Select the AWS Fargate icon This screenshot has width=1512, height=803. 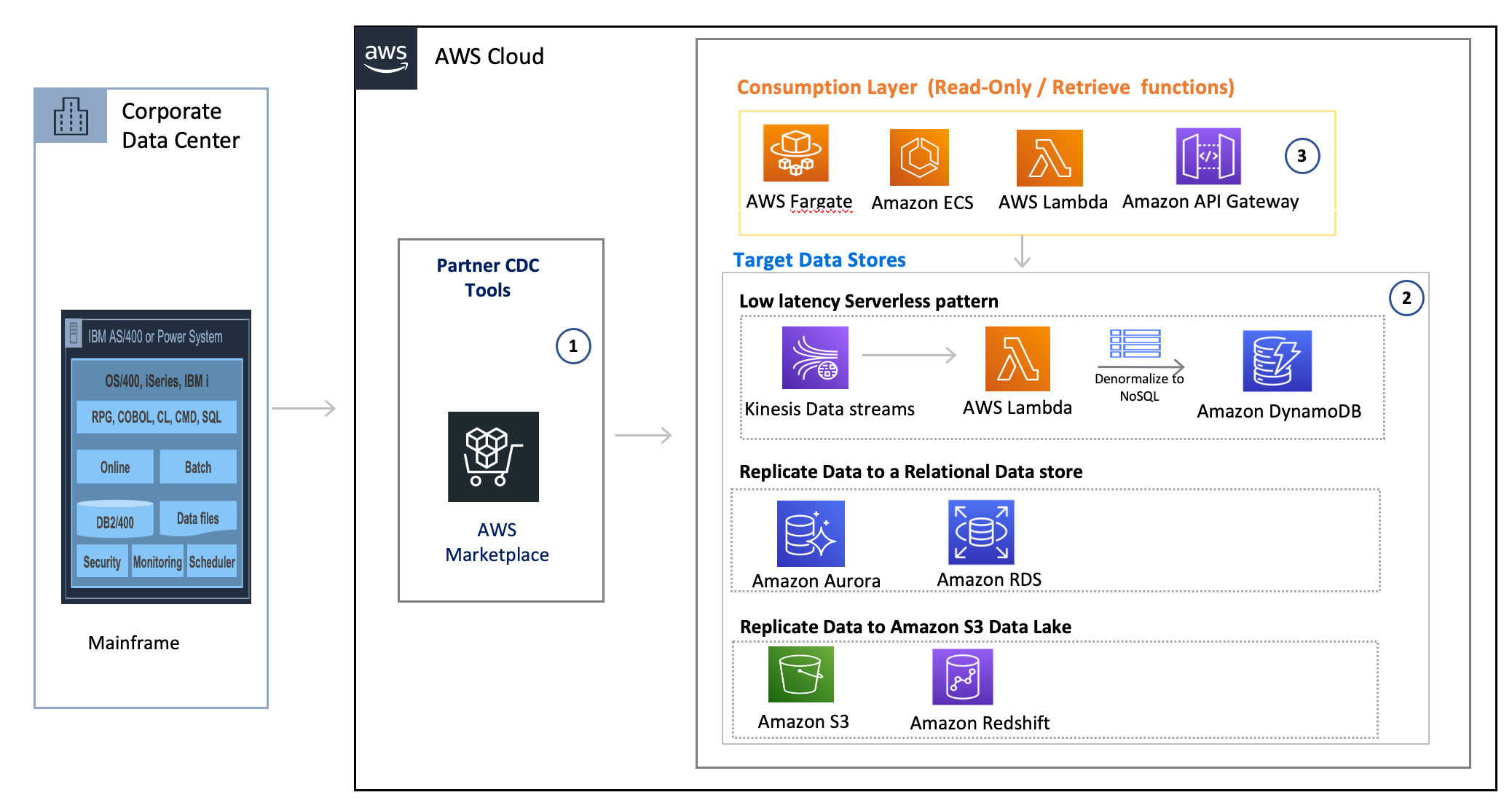pos(796,156)
